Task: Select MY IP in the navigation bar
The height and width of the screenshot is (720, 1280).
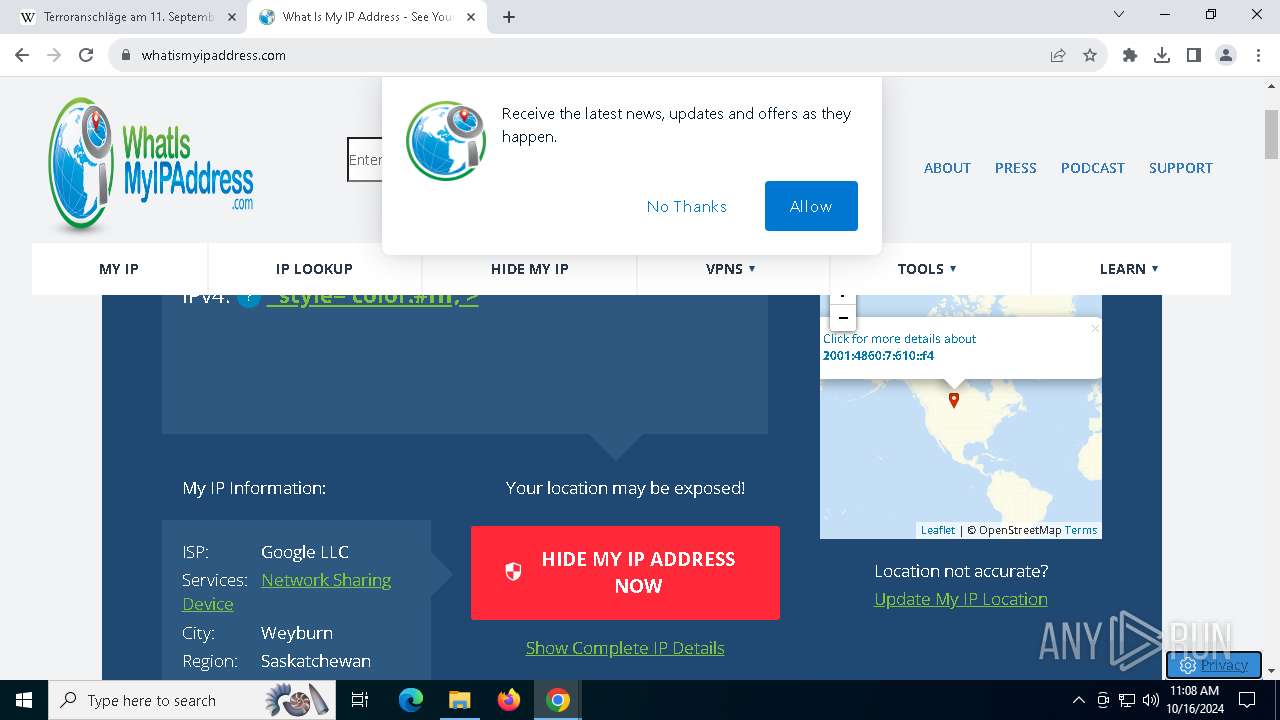Action: coord(119,269)
